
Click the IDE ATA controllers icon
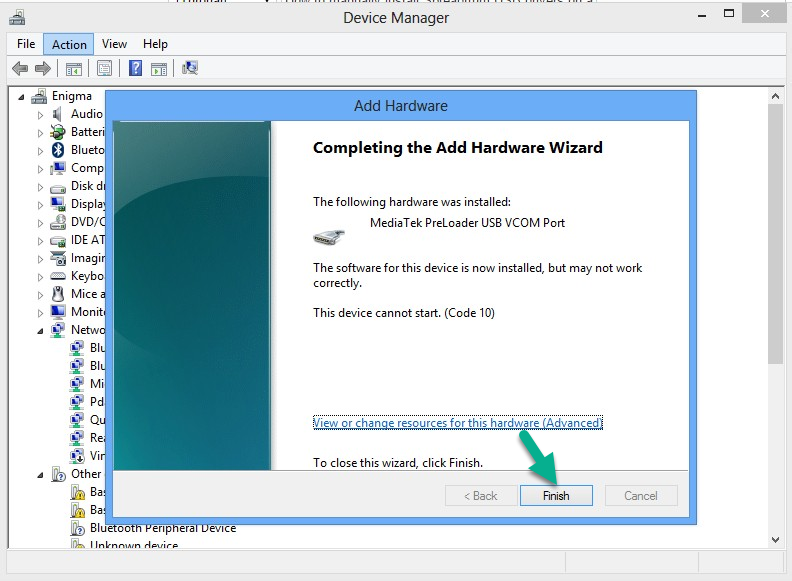[x=58, y=241]
